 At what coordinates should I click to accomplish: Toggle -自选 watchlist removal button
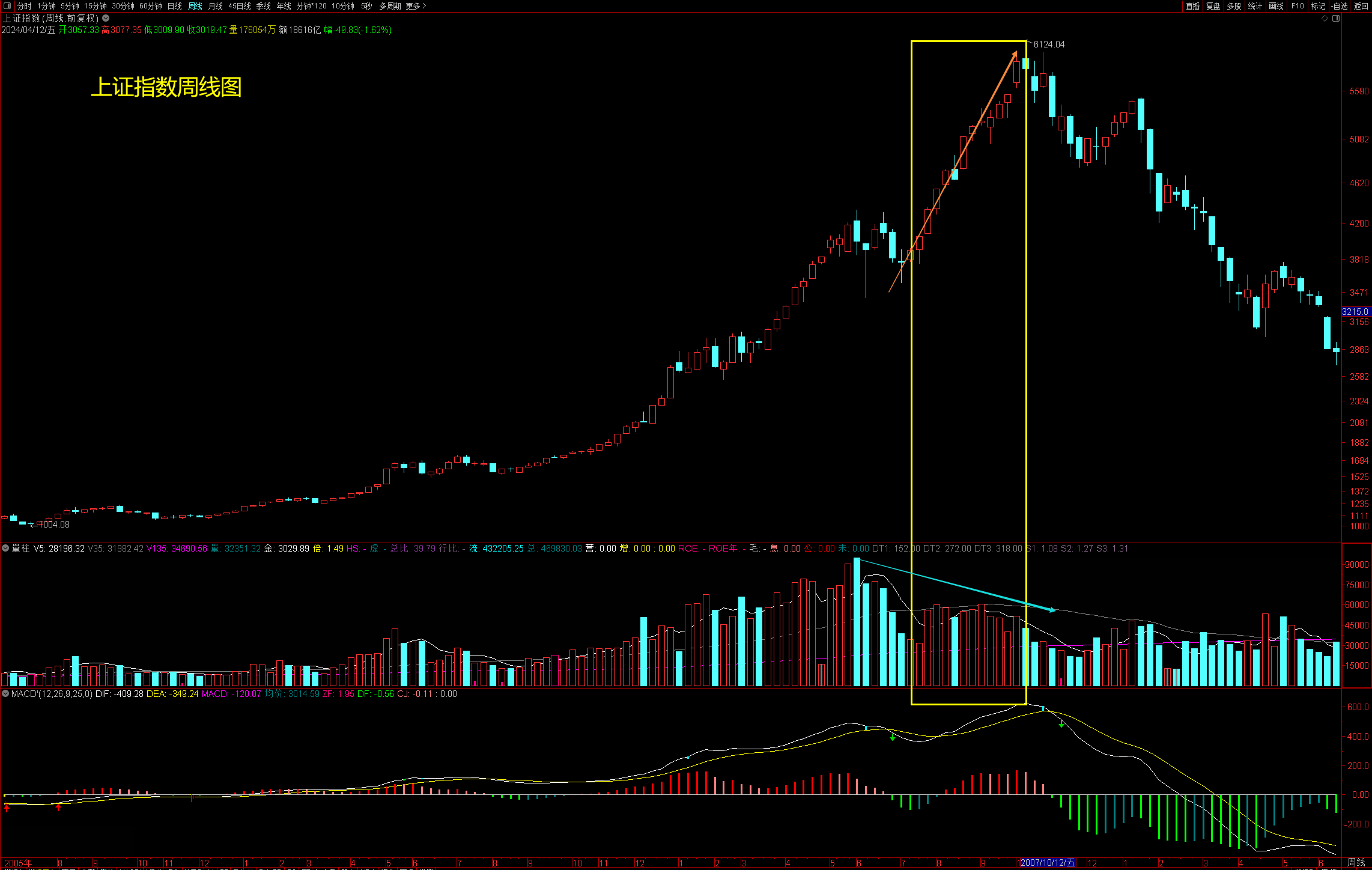pyautogui.click(x=1340, y=6)
